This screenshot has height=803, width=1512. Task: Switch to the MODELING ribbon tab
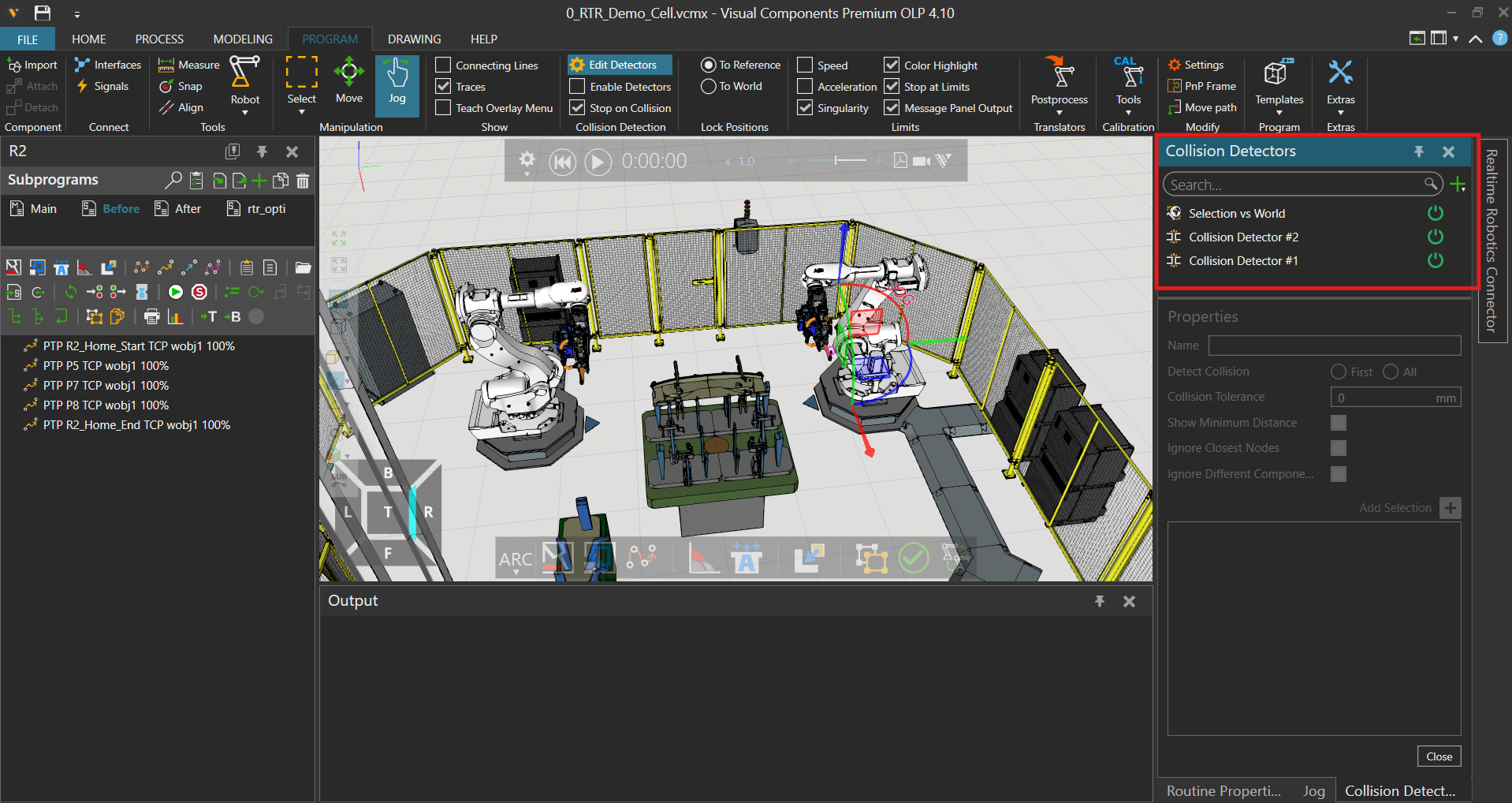[x=243, y=39]
